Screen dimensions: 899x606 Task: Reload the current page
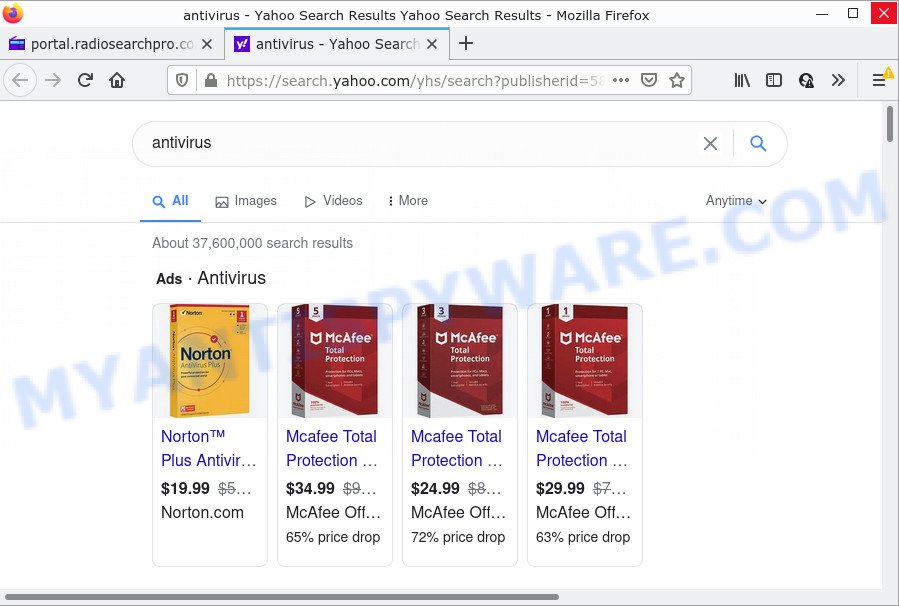coord(85,80)
